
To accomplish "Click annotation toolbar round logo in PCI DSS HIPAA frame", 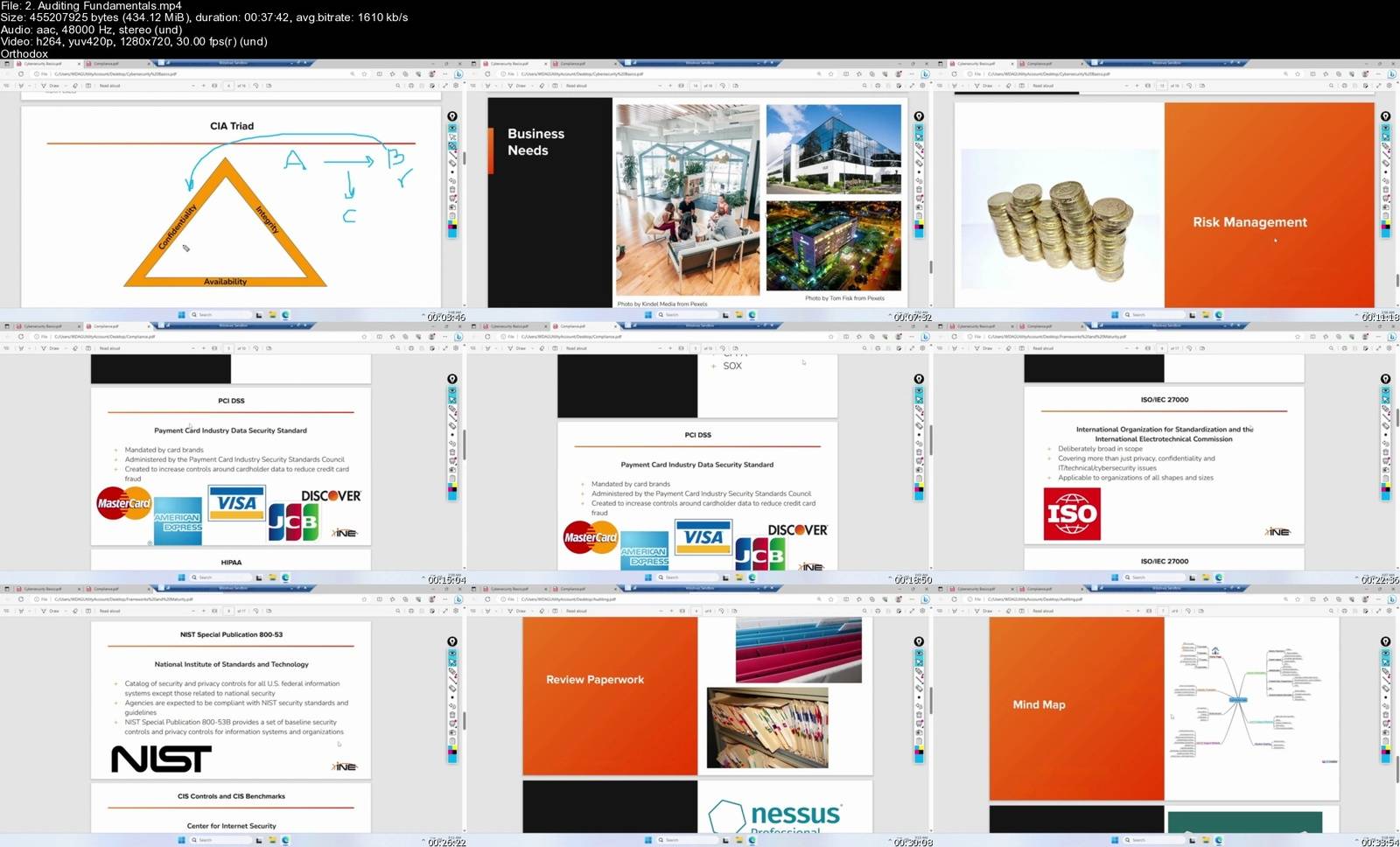I will tap(452, 379).
